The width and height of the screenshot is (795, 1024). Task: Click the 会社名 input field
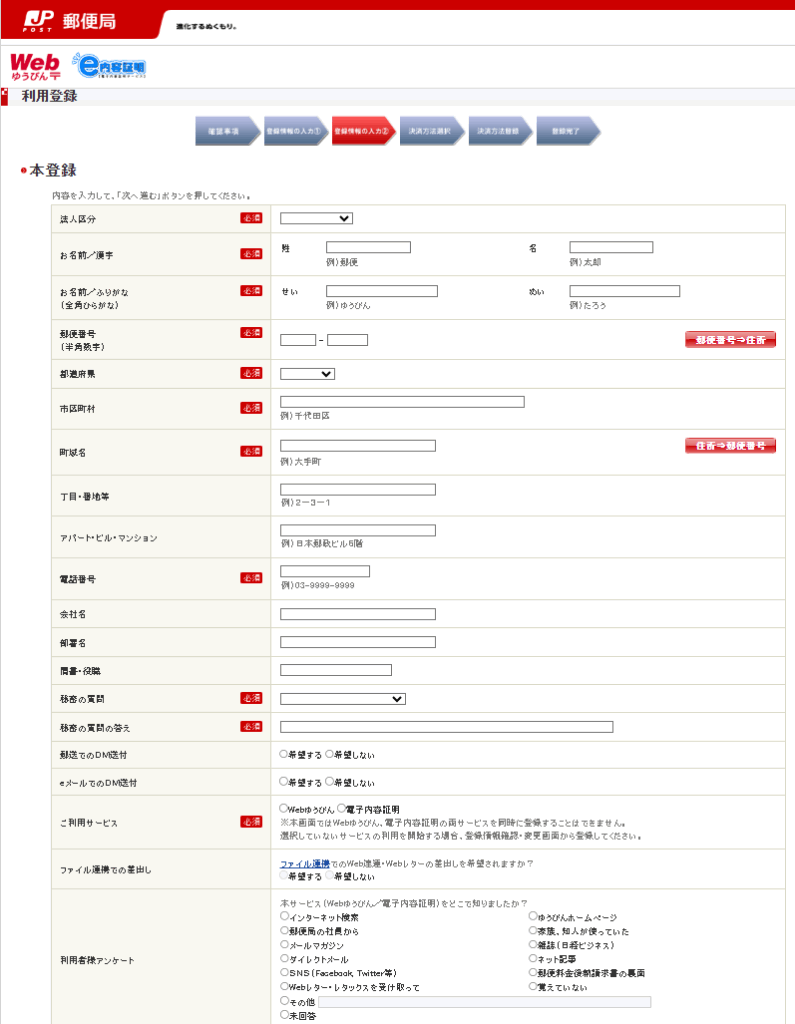pos(358,615)
